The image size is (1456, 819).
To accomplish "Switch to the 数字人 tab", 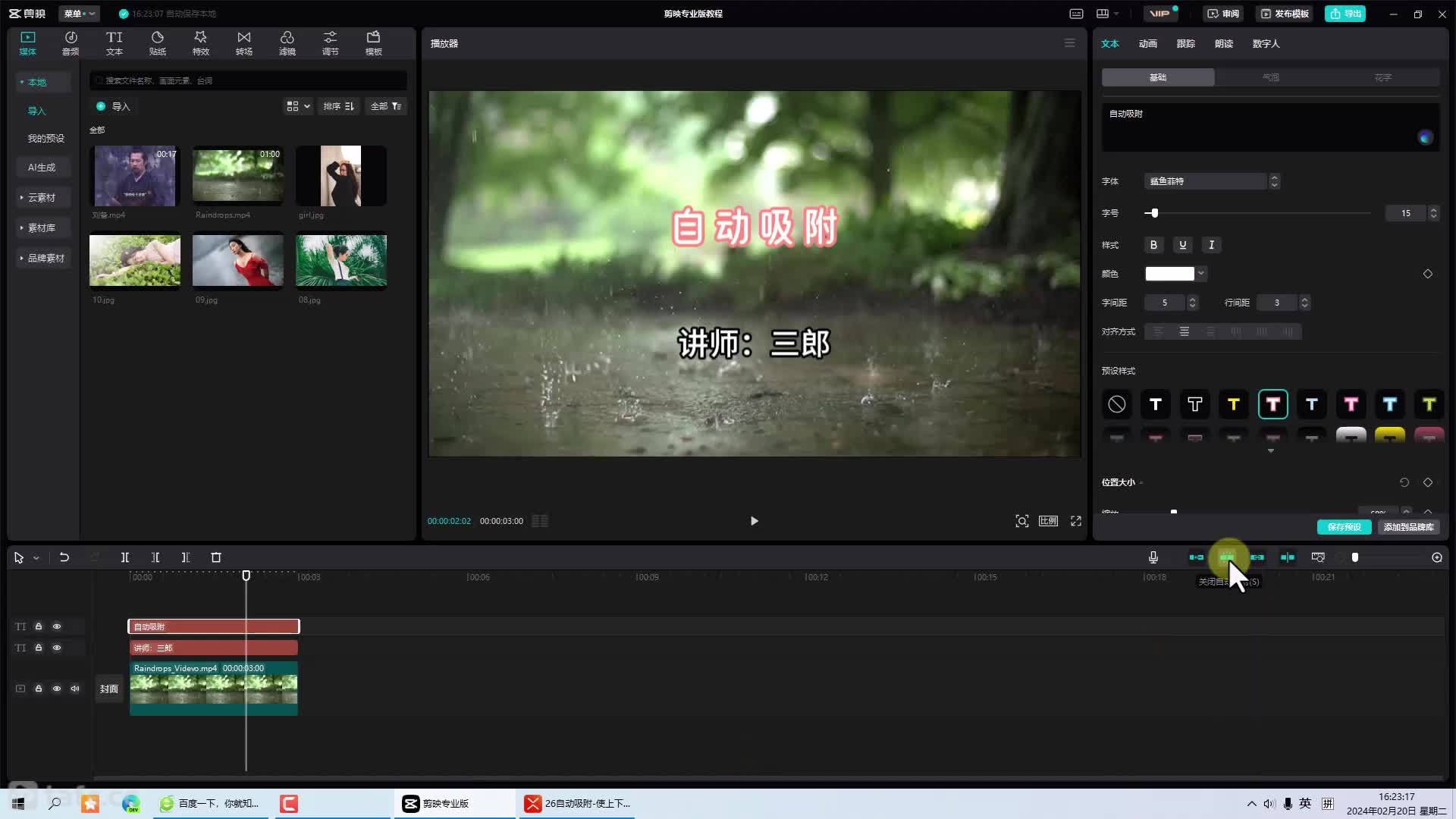I will coord(1266,43).
